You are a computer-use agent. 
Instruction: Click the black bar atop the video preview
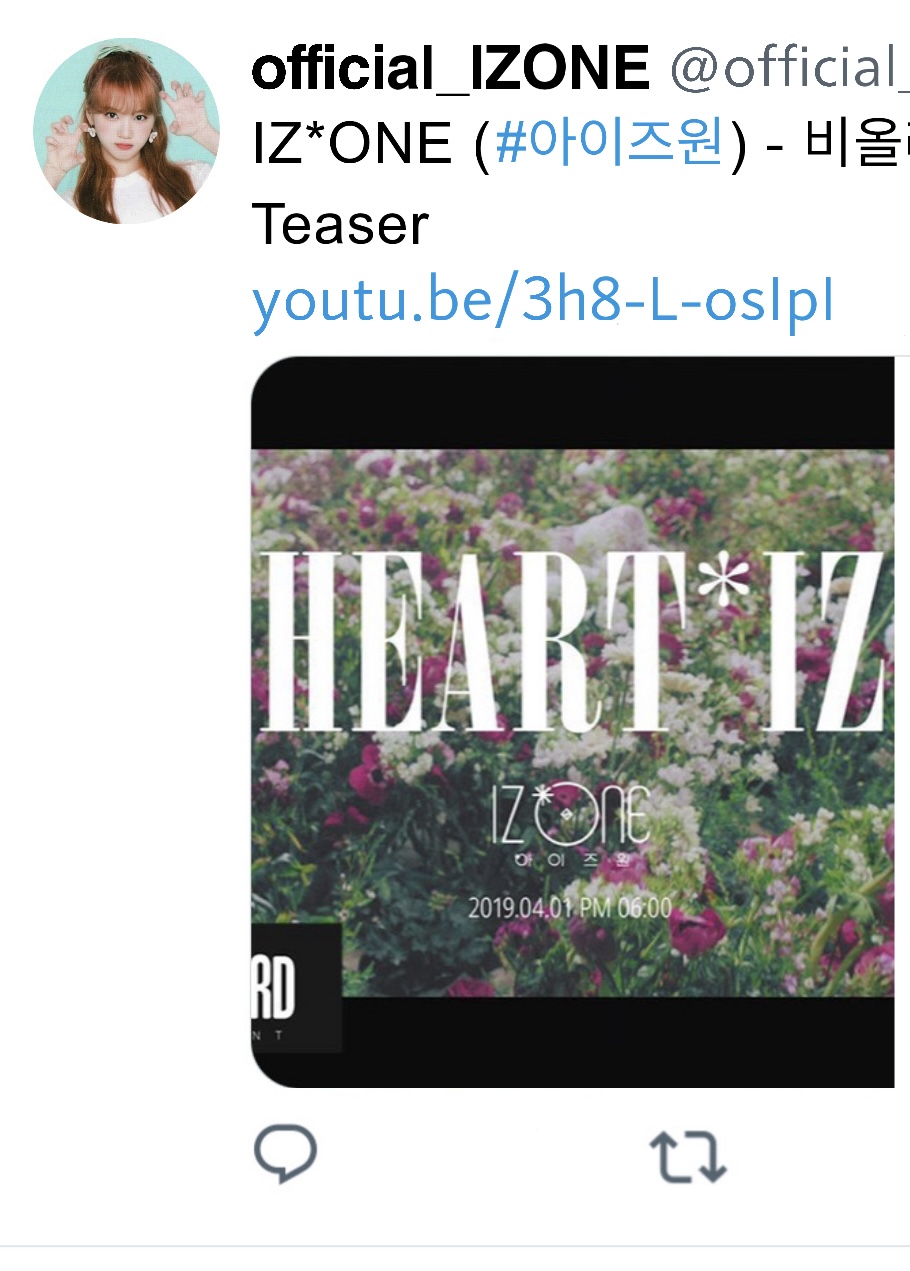pyautogui.click(x=572, y=402)
